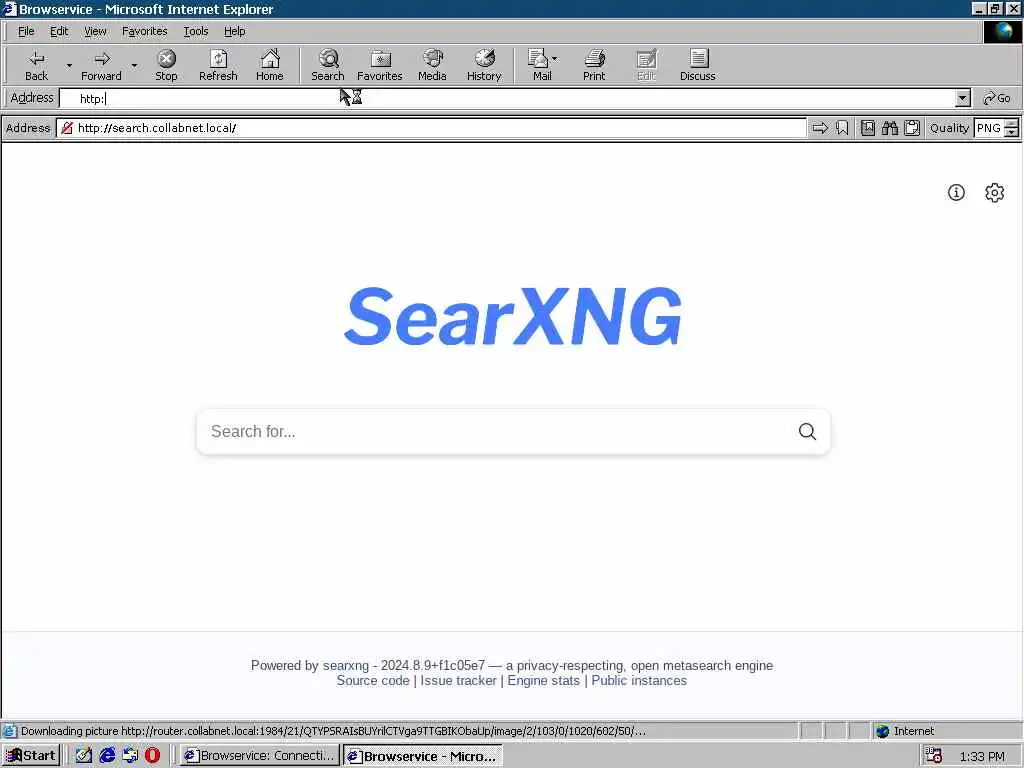1024x768 pixels.
Task: Click the insecure page icon in Browservice address
Action: (67, 128)
